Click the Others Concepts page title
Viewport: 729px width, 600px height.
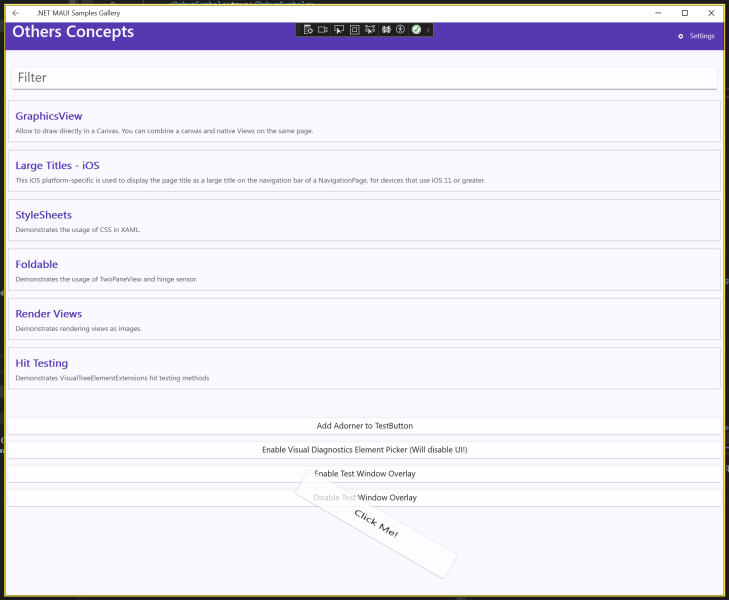point(73,32)
